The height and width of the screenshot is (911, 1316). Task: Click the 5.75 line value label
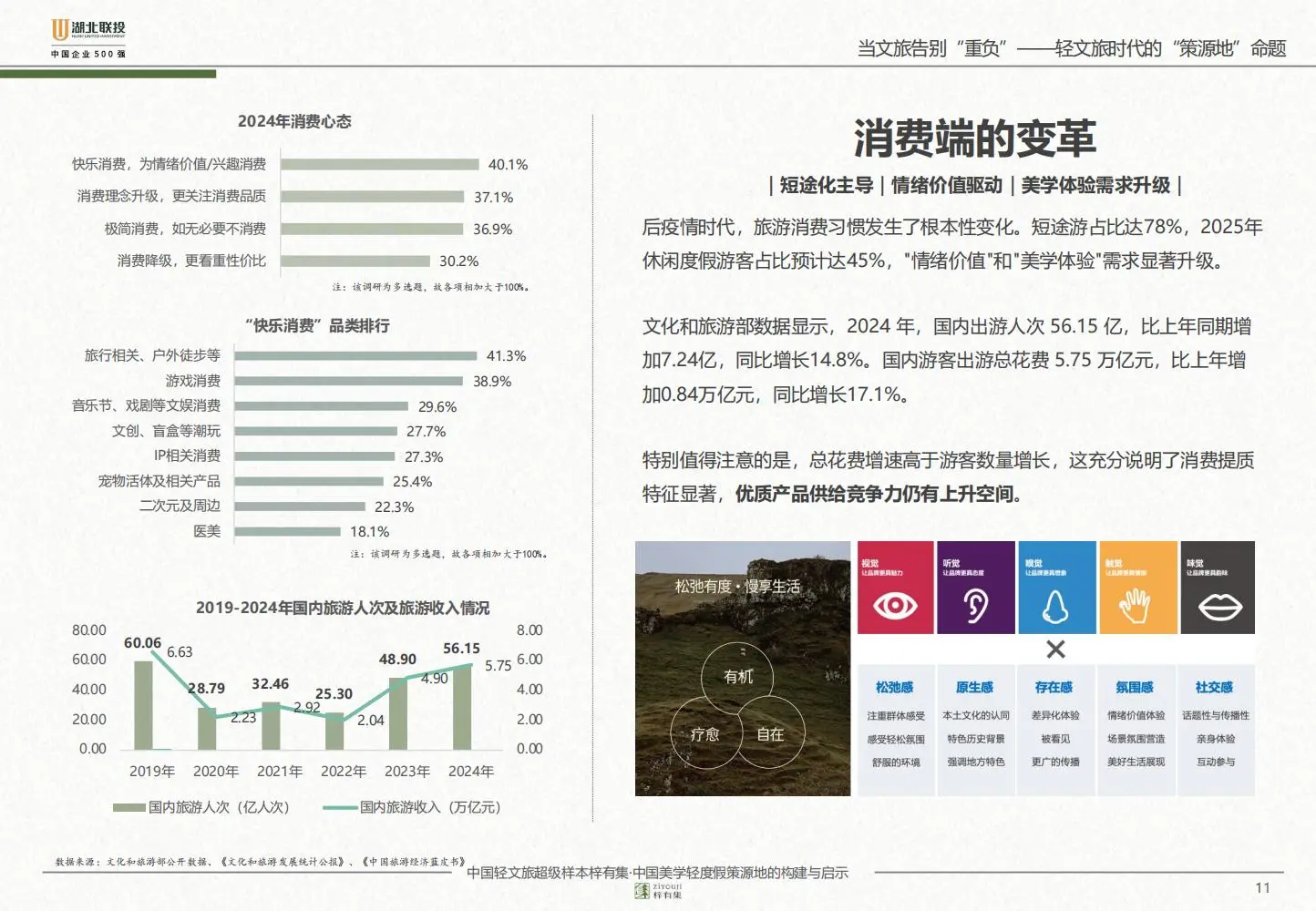(x=499, y=666)
